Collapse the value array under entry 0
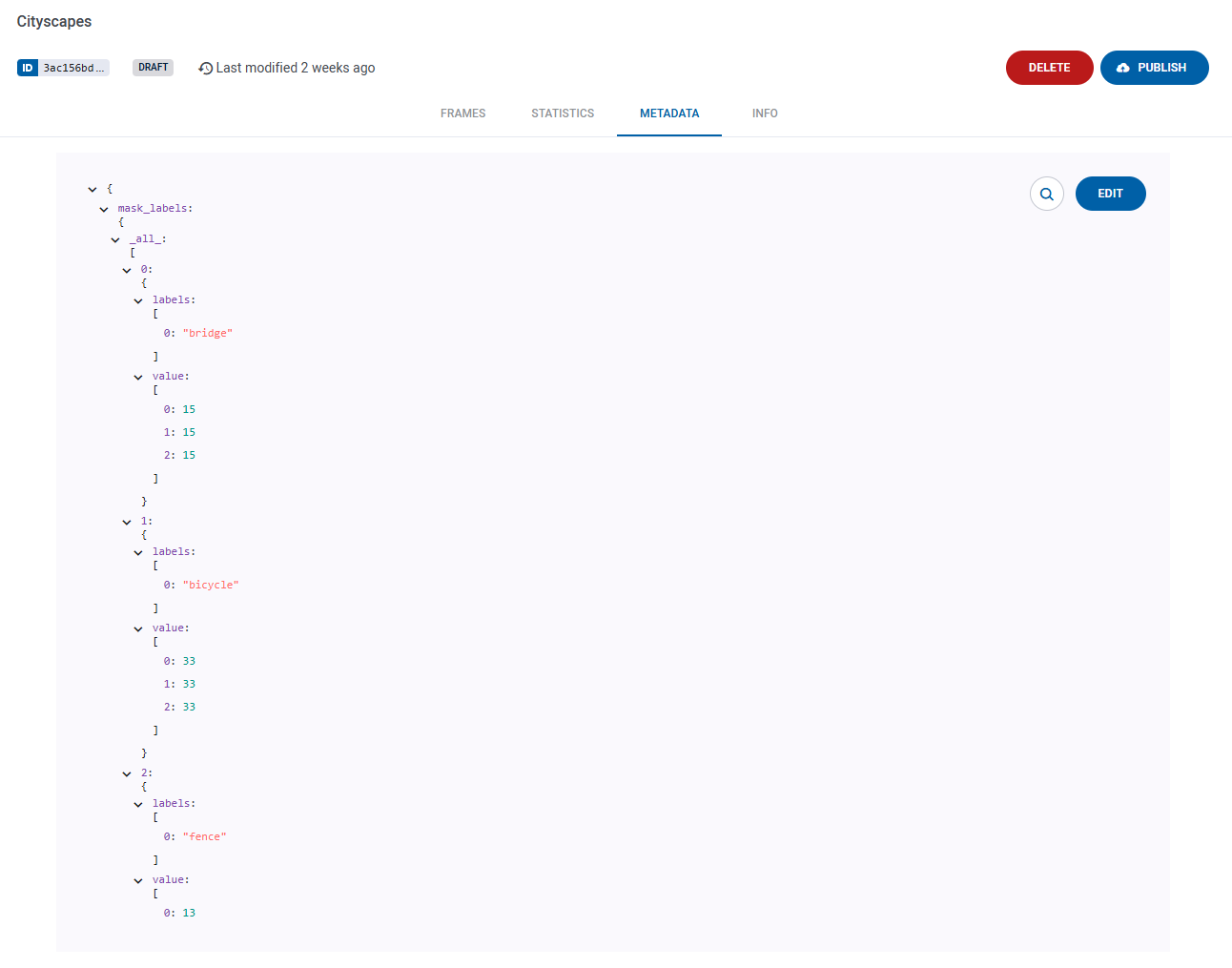The image size is (1232, 968). tap(138, 376)
